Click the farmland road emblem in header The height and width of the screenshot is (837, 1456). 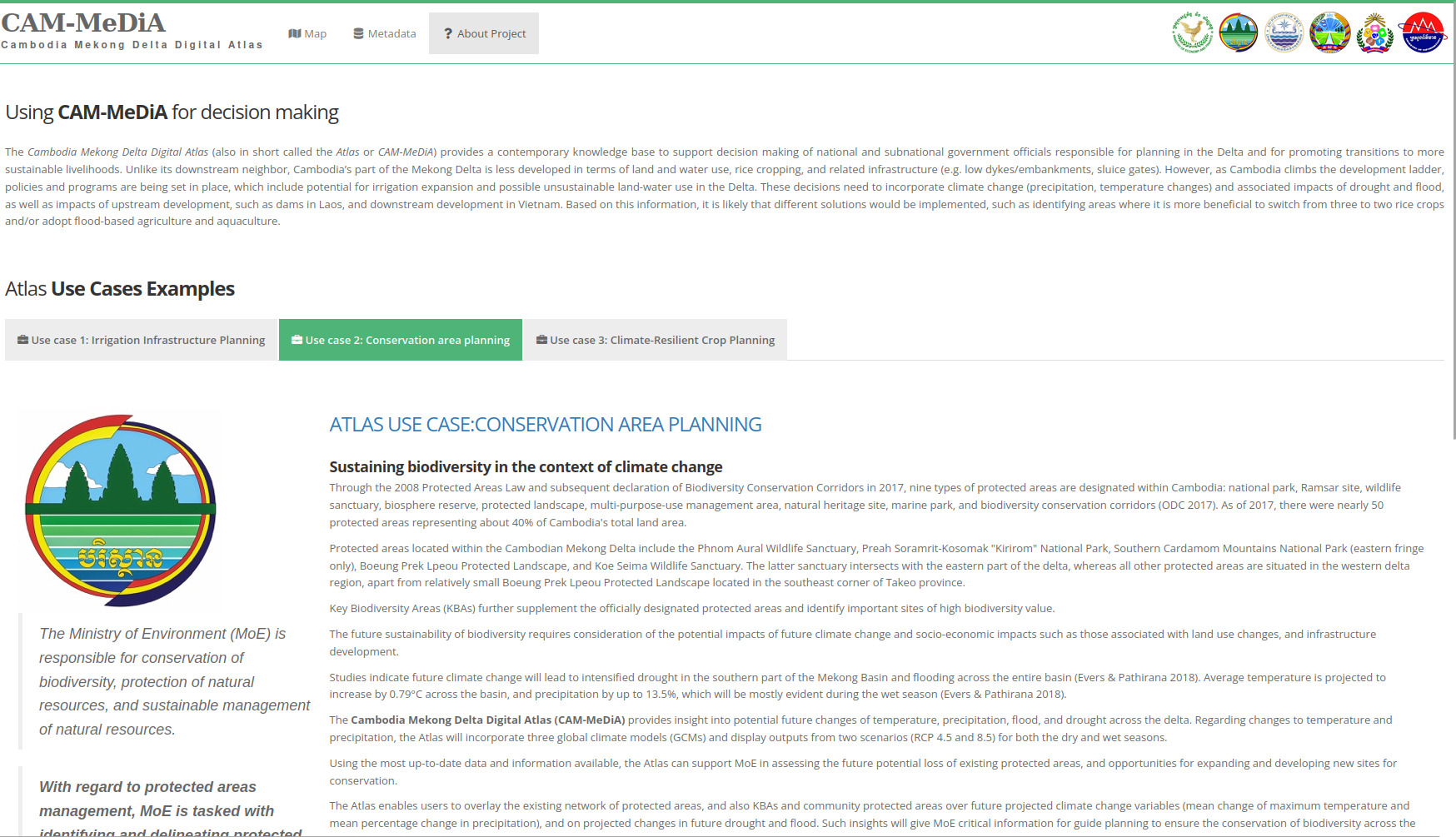[1329, 33]
